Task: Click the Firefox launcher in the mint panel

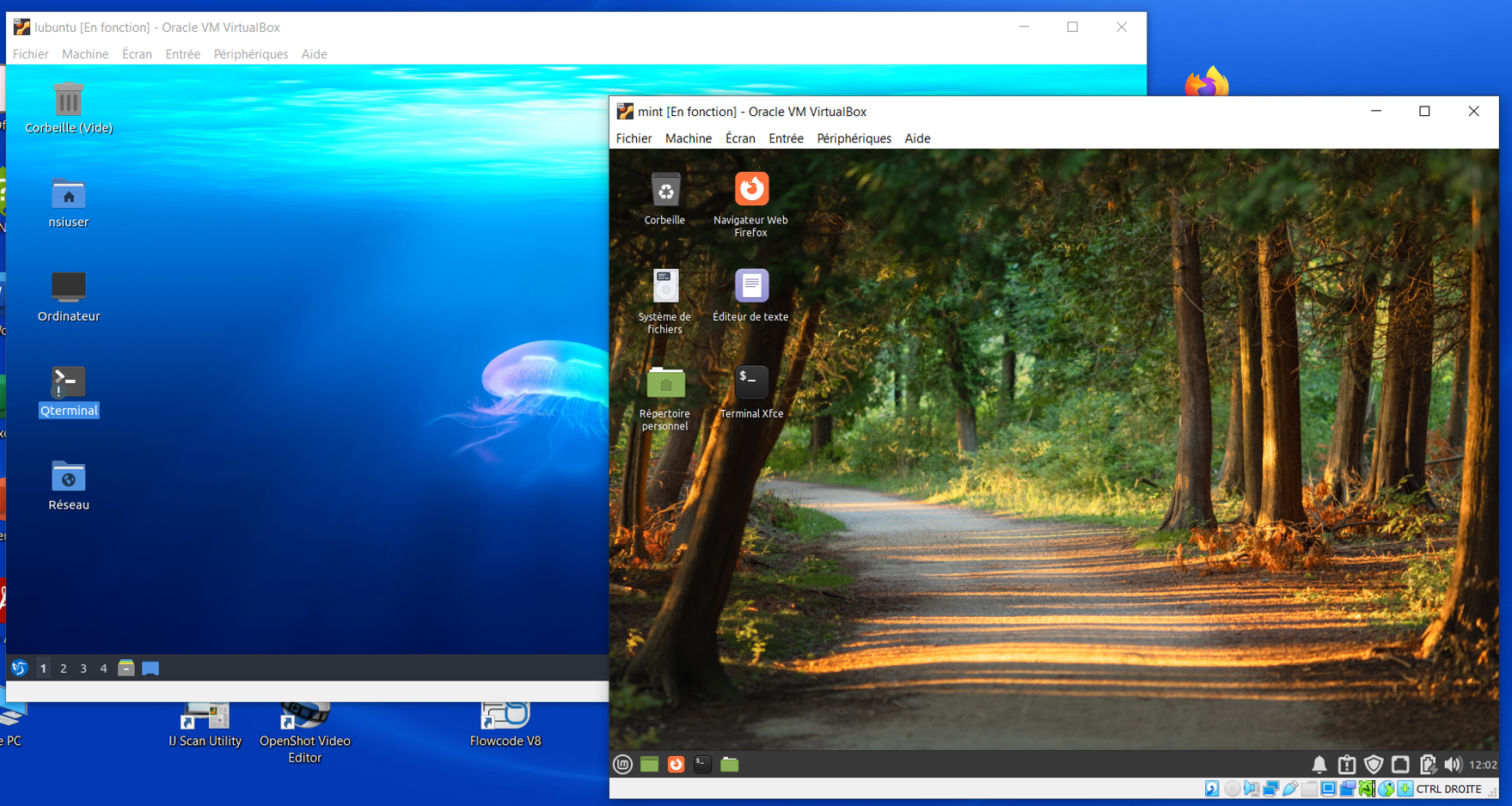Action: [x=676, y=764]
